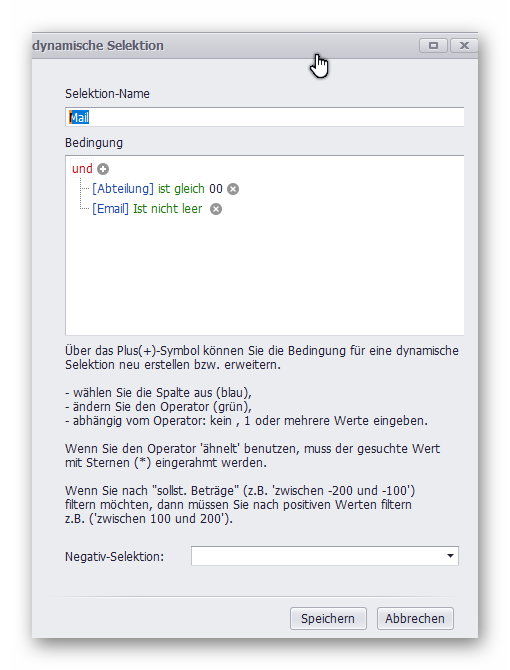Add a new condition with plus icon
This screenshot has height=670, width=510.
[103, 169]
